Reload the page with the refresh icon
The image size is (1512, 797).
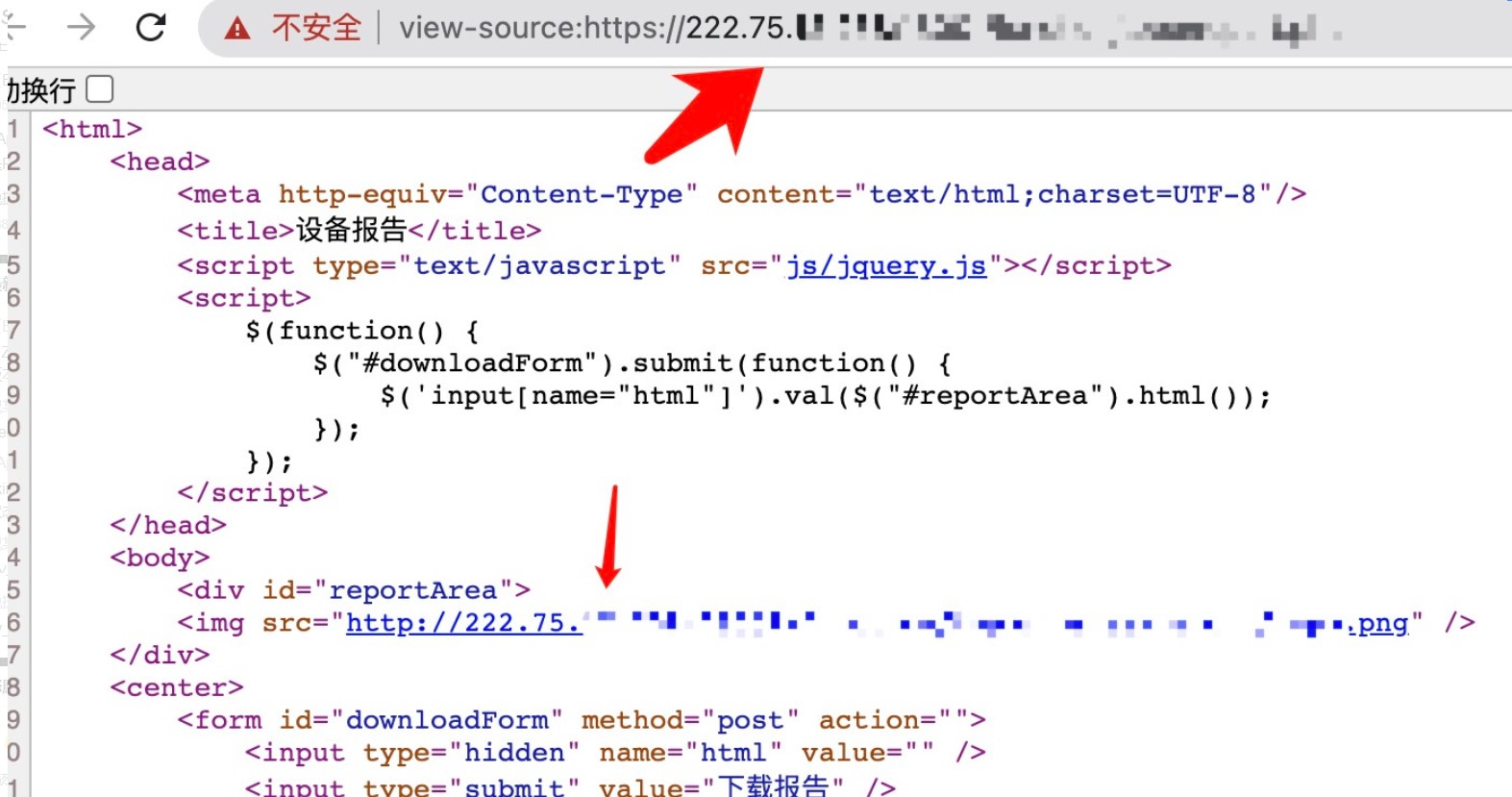pos(151,27)
